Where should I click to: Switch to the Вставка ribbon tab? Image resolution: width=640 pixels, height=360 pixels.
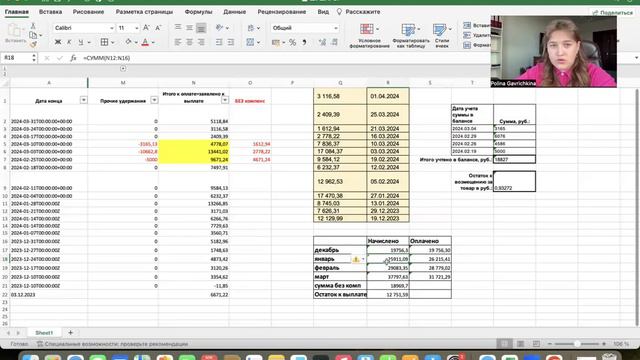coord(50,12)
